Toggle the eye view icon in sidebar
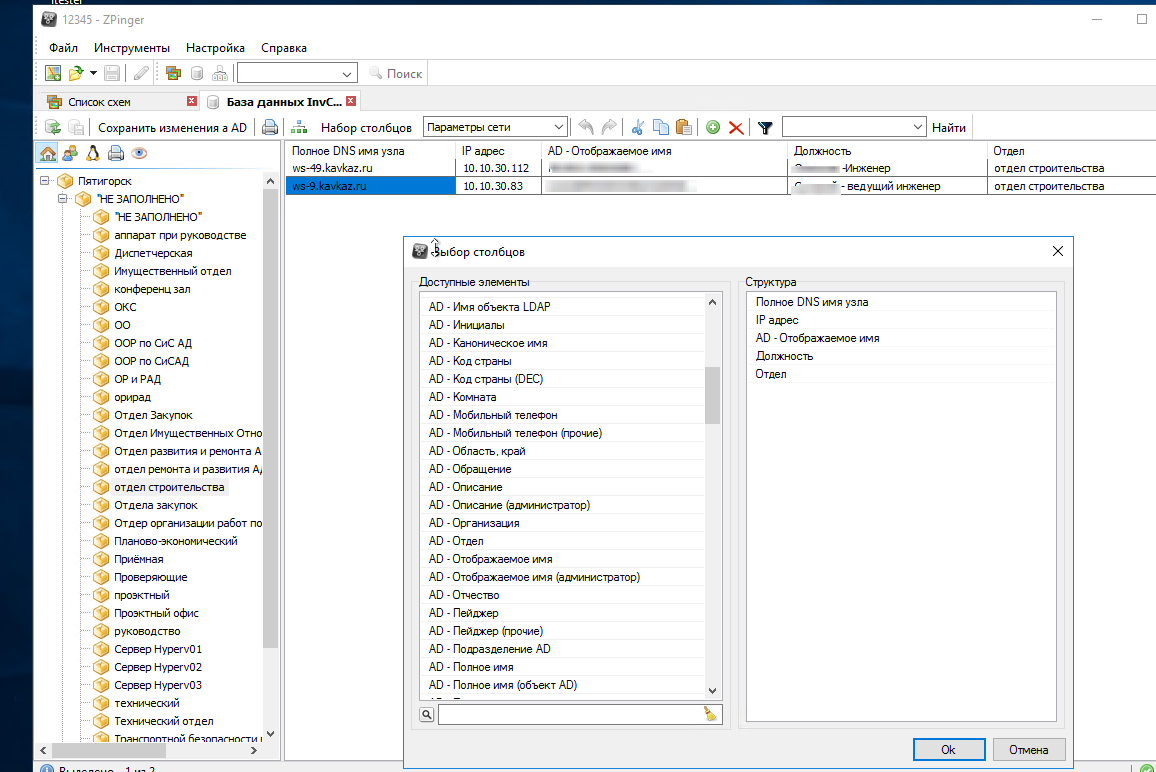Image resolution: width=1156 pixels, height=772 pixels. pos(139,153)
